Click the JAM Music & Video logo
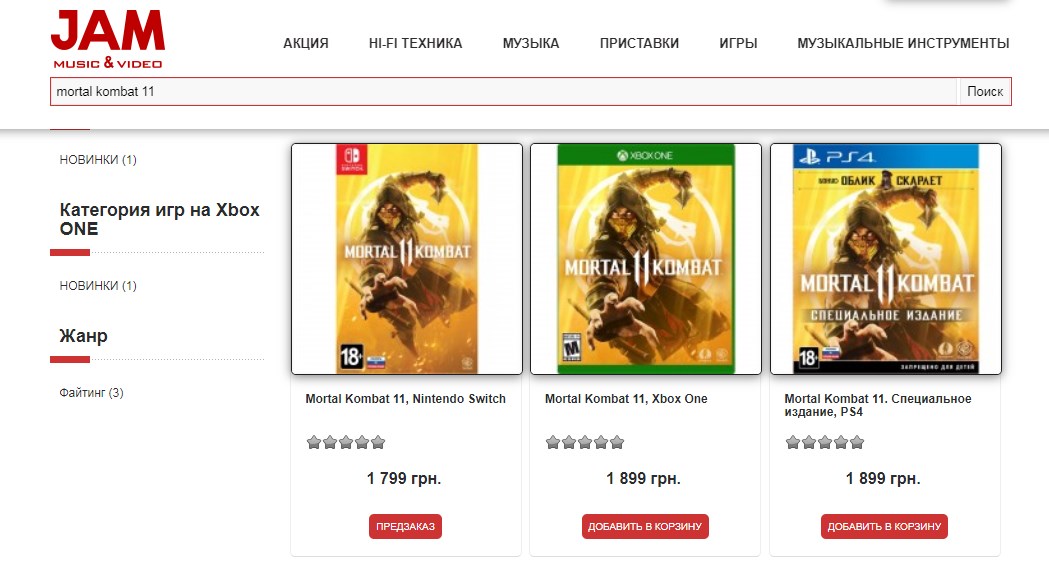1049x568 pixels. tap(107, 40)
